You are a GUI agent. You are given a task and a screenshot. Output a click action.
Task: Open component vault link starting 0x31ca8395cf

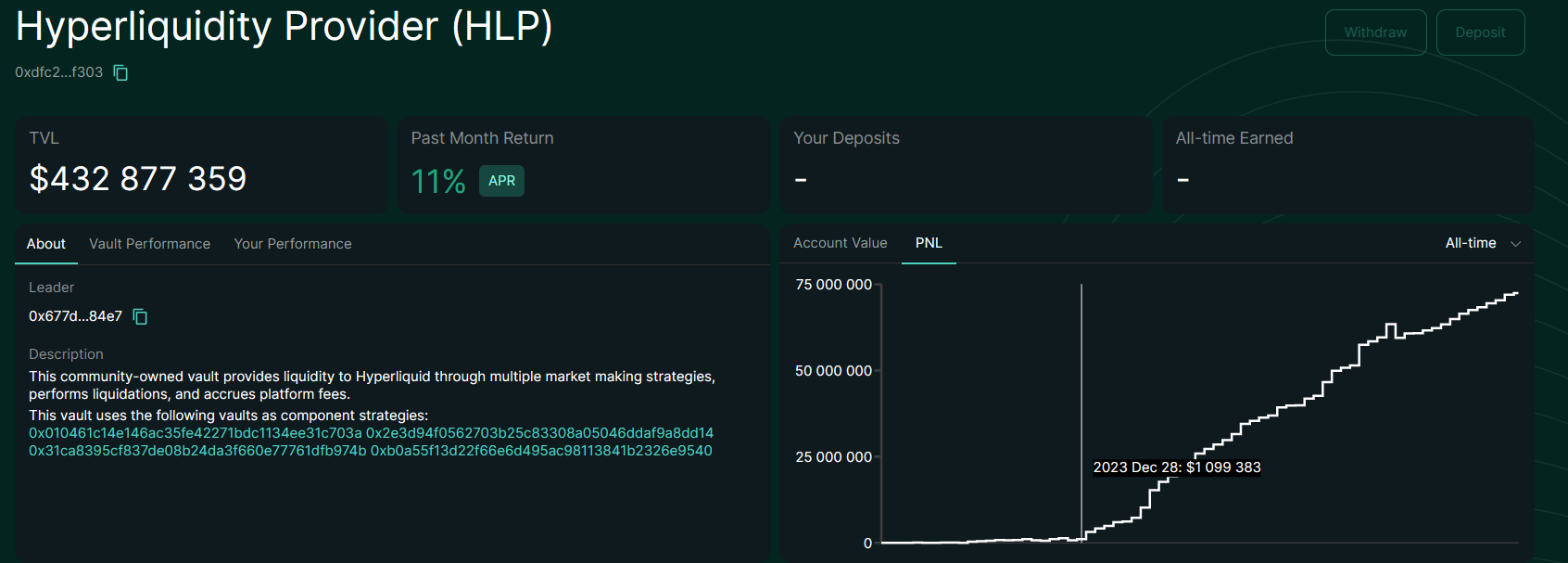(197, 451)
